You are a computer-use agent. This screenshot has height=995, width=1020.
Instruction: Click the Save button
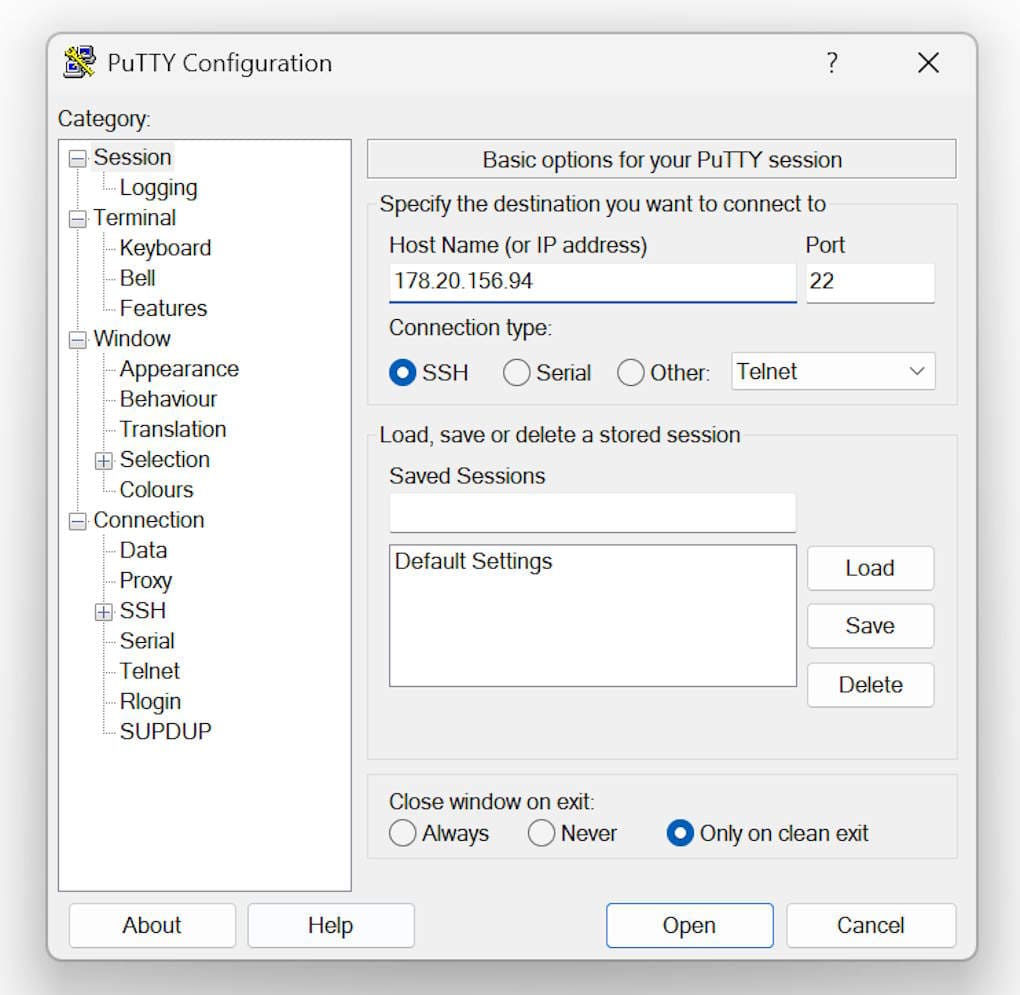[x=870, y=626]
